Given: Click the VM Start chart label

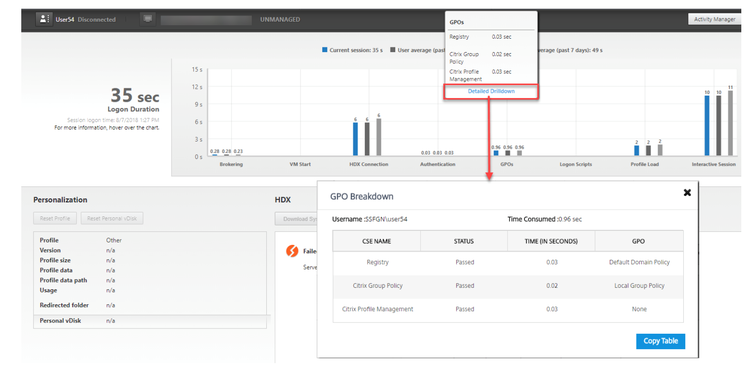Looking at the screenshot, I should click(x=300, y=164).
